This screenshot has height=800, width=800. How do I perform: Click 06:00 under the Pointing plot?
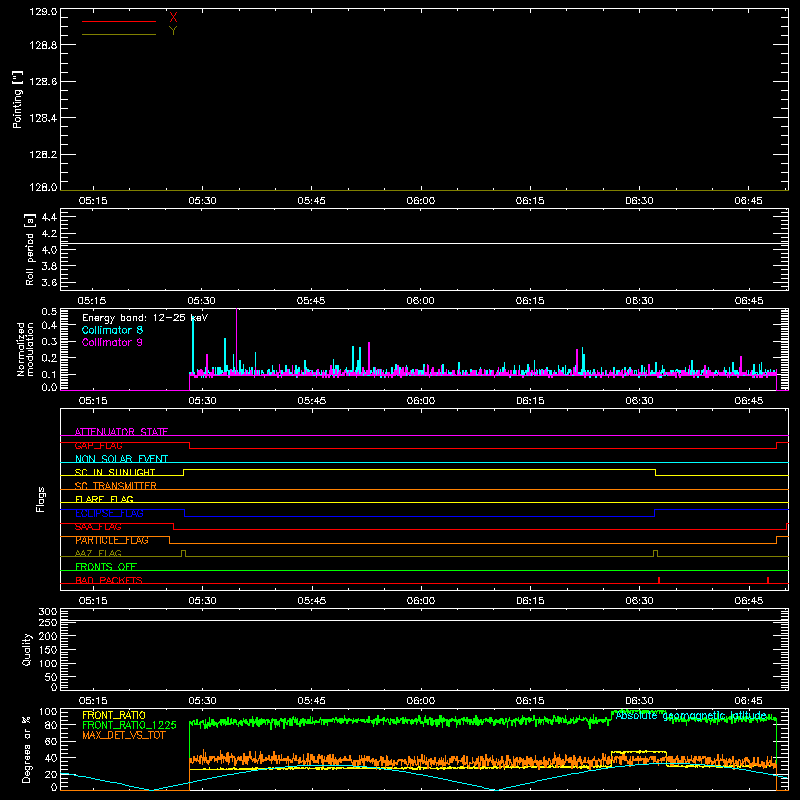point(420,201)
